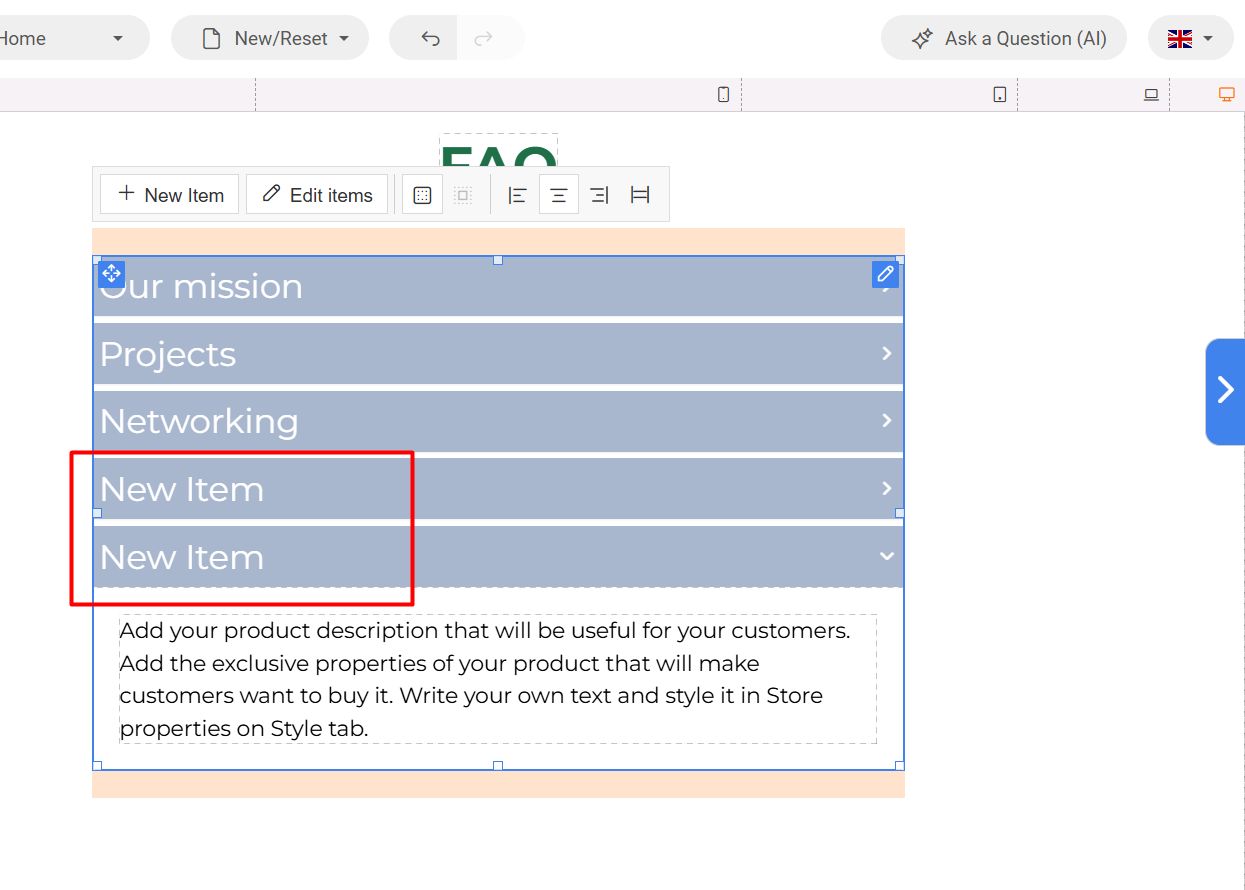Click Ask a Question (AI) button
Image resolution: width=1245 pixels, height=890 pixels.
(1004, 39)
